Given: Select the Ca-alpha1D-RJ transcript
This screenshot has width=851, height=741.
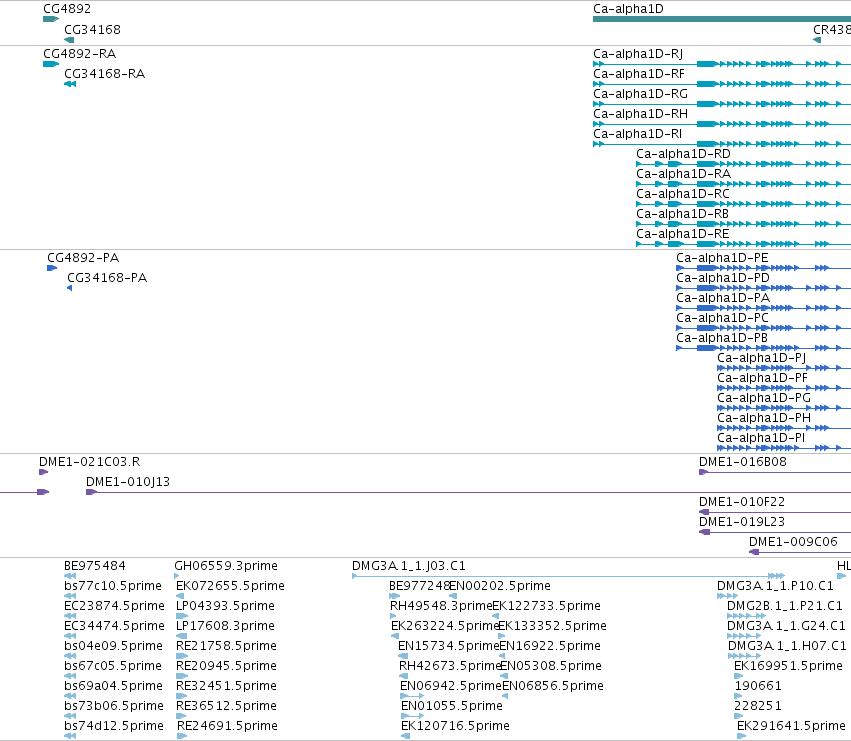Looking at the screenshot, I should coord(722,64).
